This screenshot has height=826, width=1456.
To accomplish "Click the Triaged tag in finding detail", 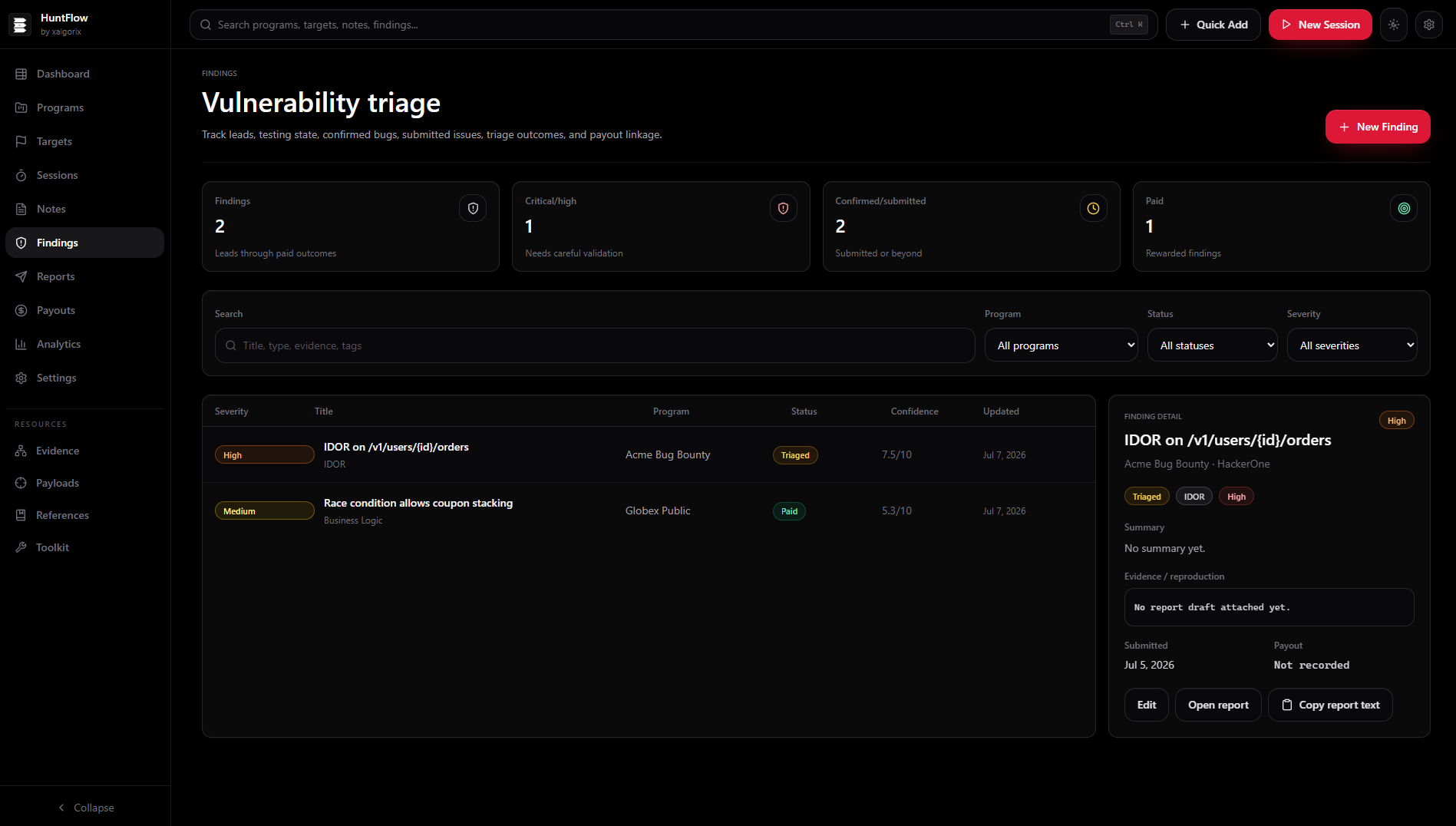I will 1147,497.
